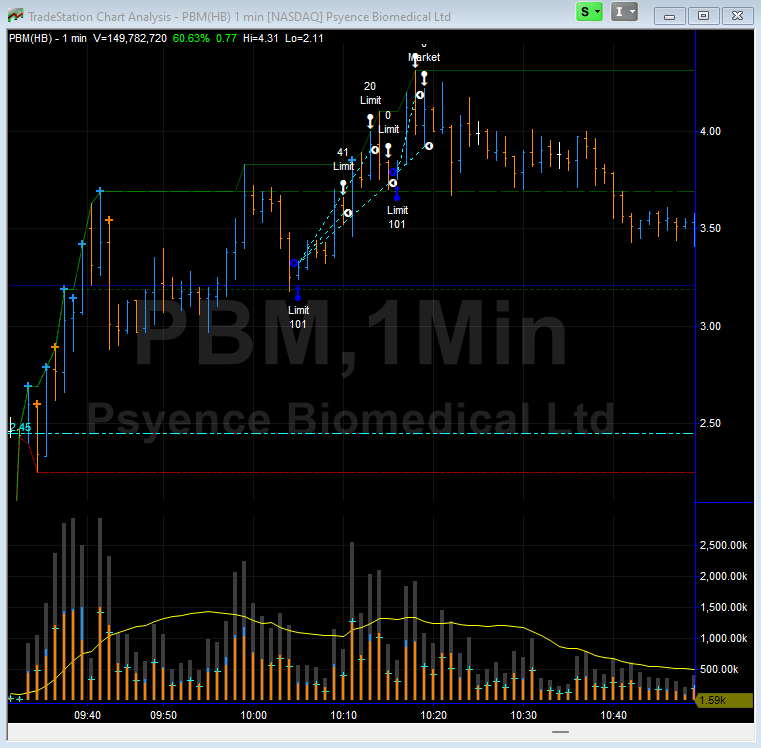Click the white sell arrow under Market label
Image resolution: width=761 pixels, height=748 pixels.
tap(424, 79)
